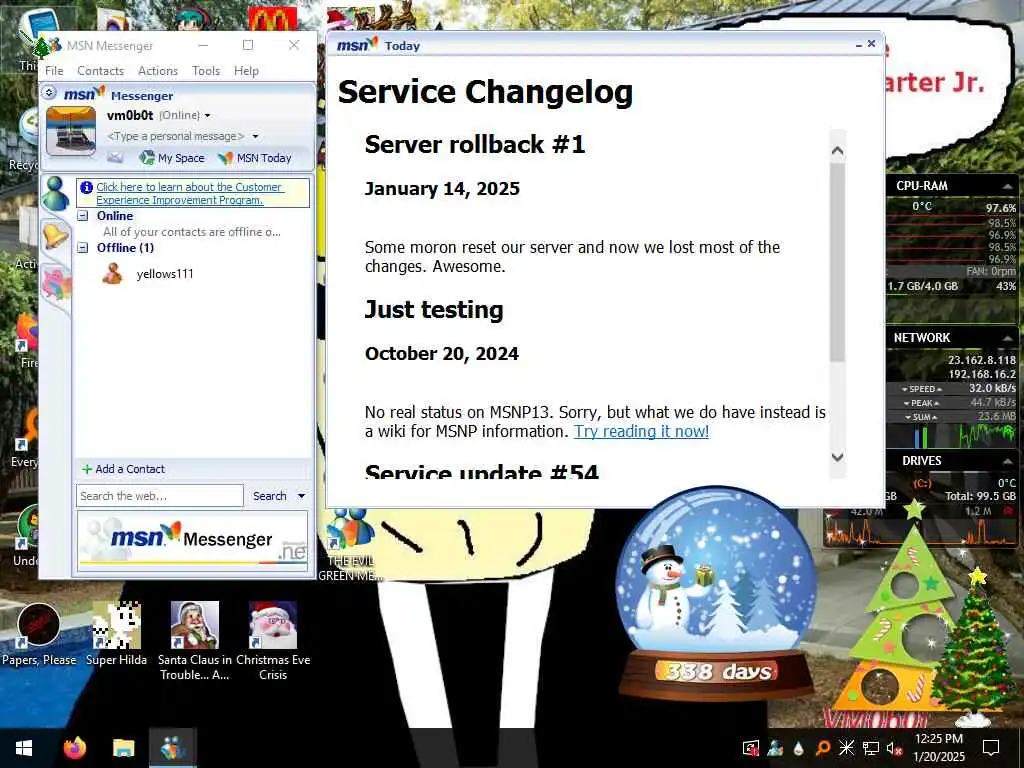
Task: Collapse the Offline (1) contacts group
Action: tap(83, 248)
